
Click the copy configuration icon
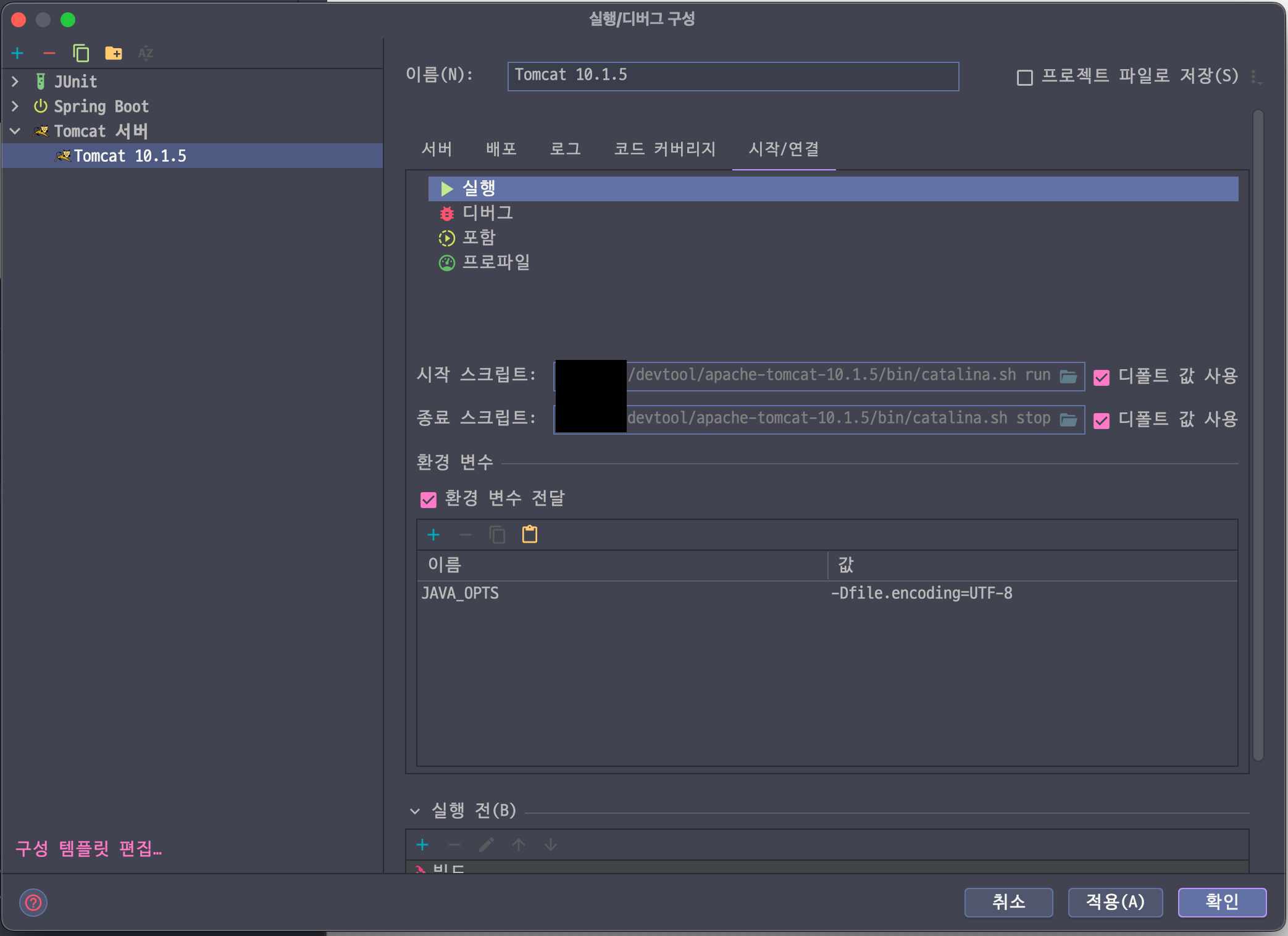click(x=81, y=54)
